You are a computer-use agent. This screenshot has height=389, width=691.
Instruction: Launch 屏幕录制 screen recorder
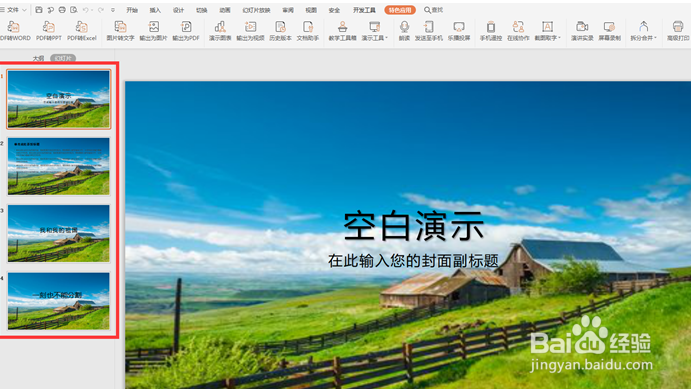[609, 31]
